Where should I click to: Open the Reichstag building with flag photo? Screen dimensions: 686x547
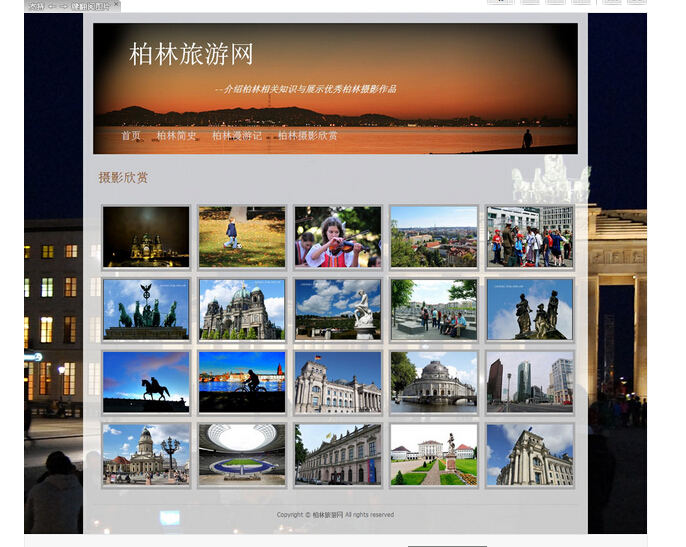point(338,381)
